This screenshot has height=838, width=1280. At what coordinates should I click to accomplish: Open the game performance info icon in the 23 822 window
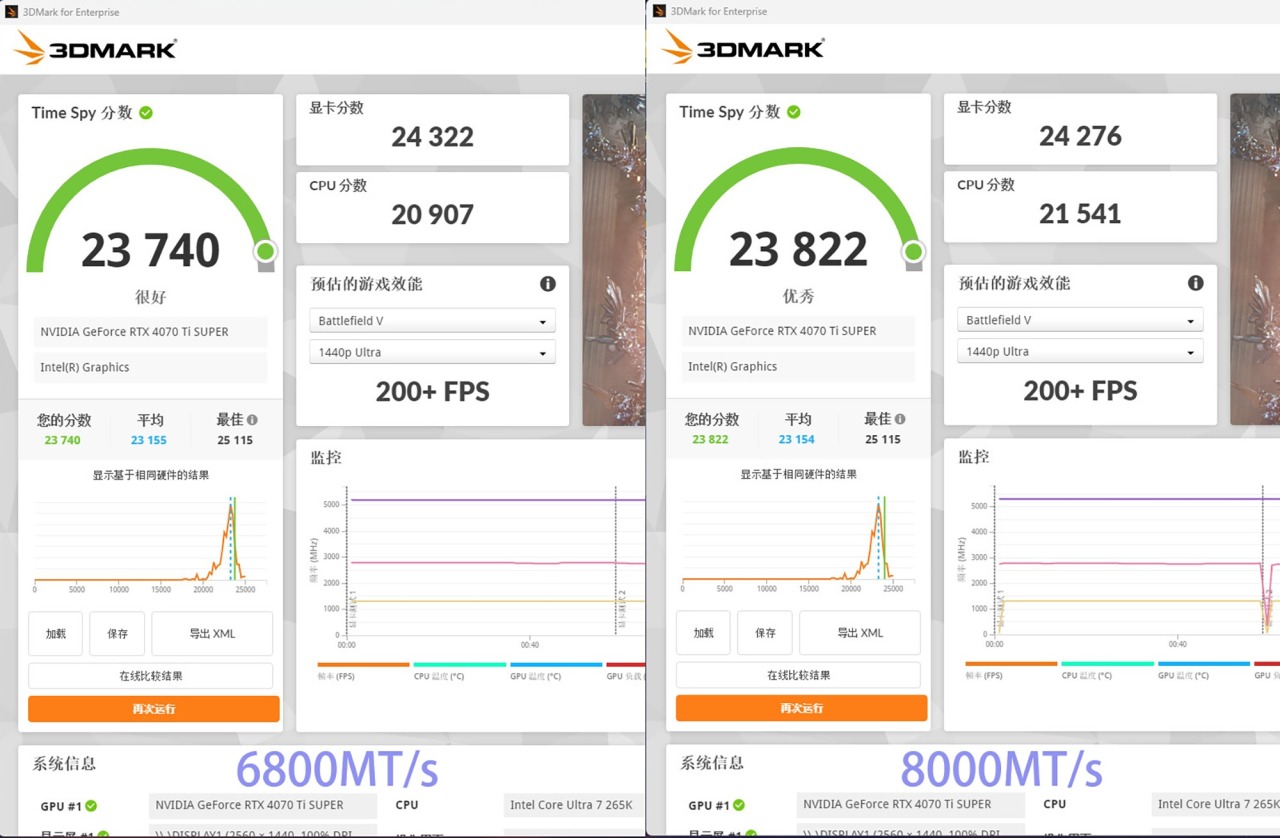(1196, 283)
